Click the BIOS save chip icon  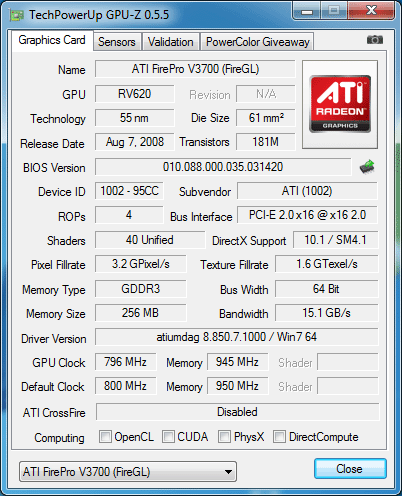coord(367,167)
